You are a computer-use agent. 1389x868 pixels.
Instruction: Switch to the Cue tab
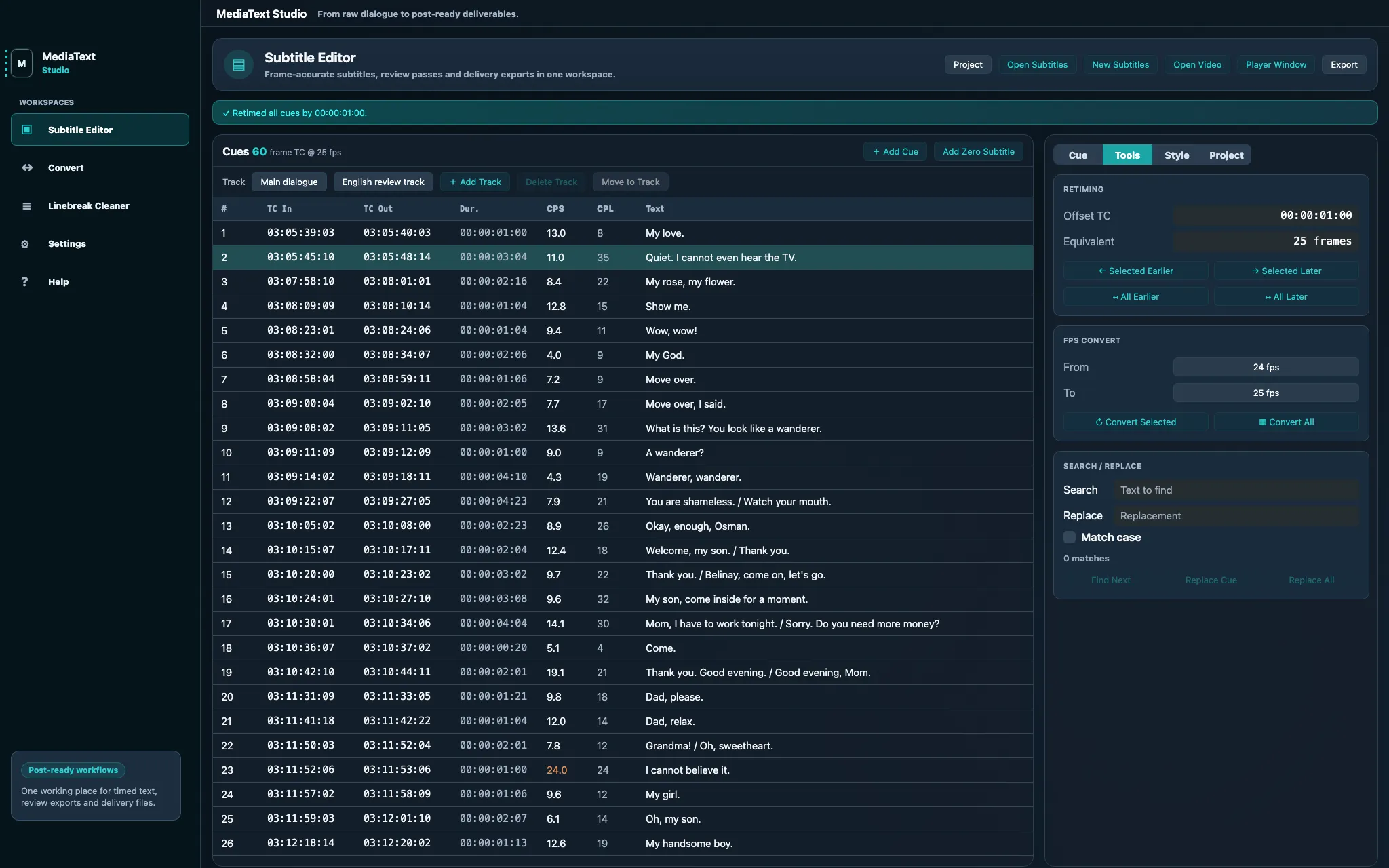[x=1078, y=155]
